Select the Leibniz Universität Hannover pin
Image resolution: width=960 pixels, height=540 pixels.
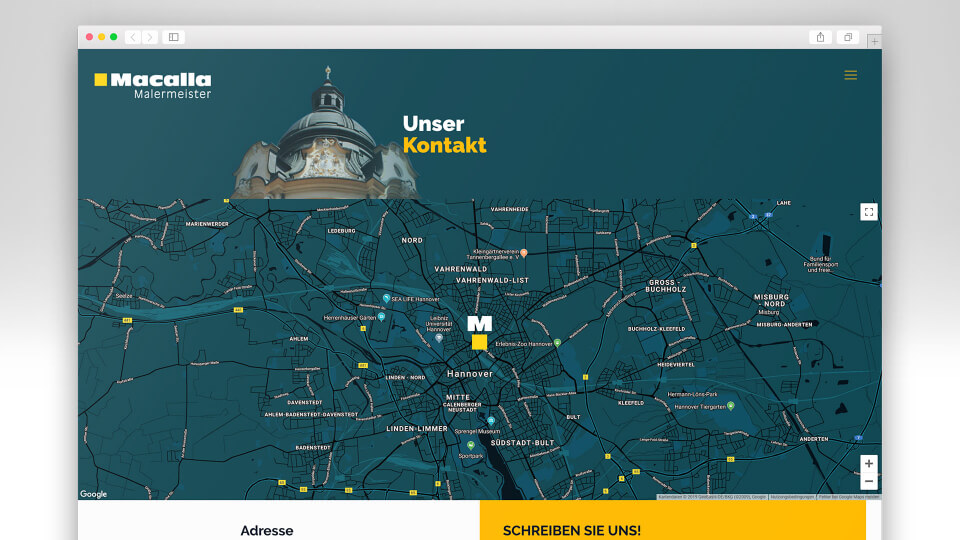click(438, 337)
